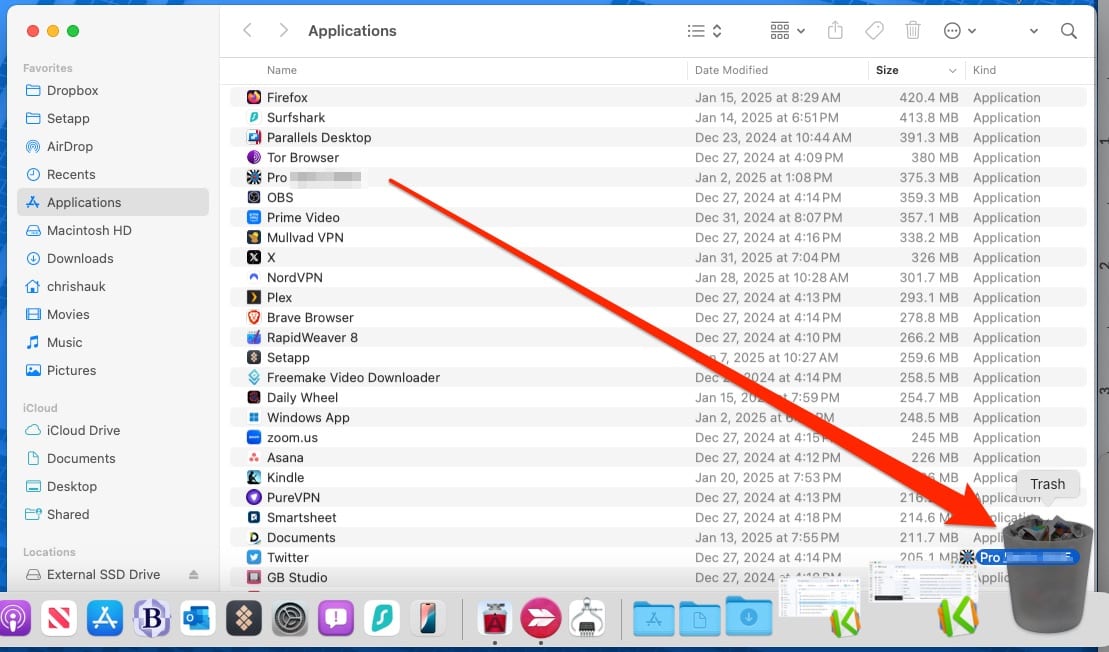Image resolution: width=1109 pixels, height=652 pixels.
Task: Sort by the Name column header
Action: pos(281,70)
